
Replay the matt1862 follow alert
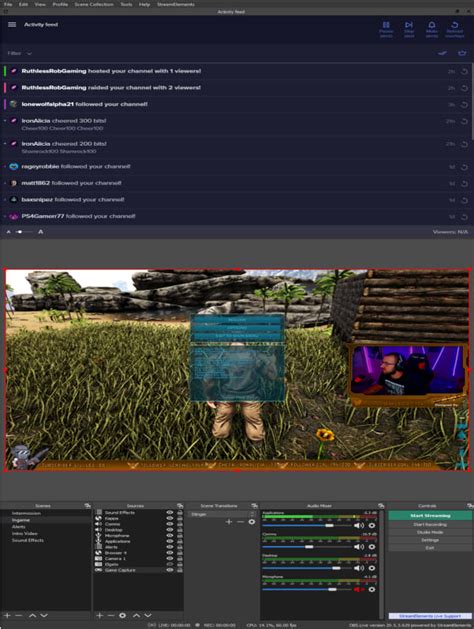pyautogui.click(x=464, y=183)
